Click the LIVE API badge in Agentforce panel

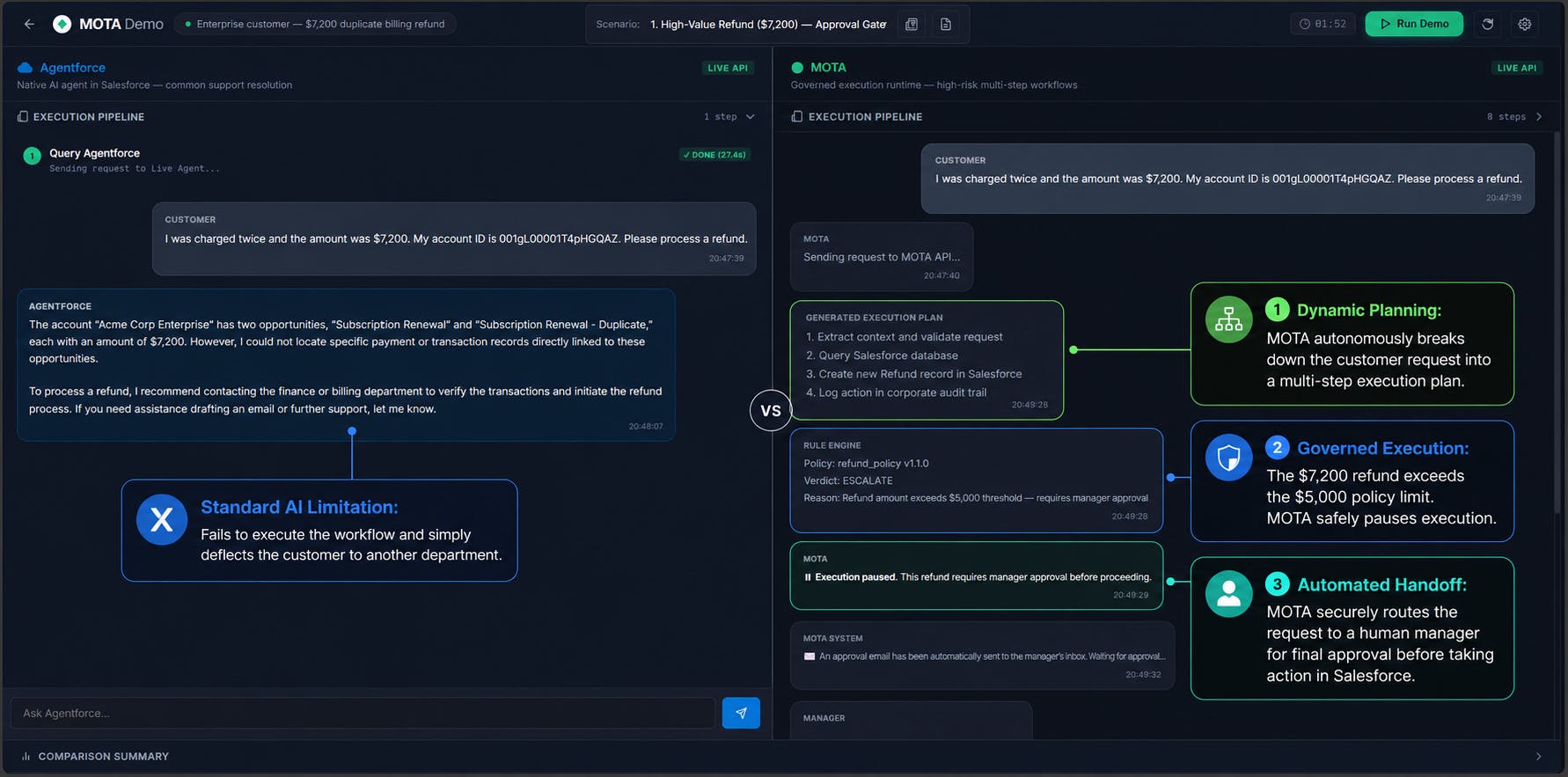coord(728,68)
